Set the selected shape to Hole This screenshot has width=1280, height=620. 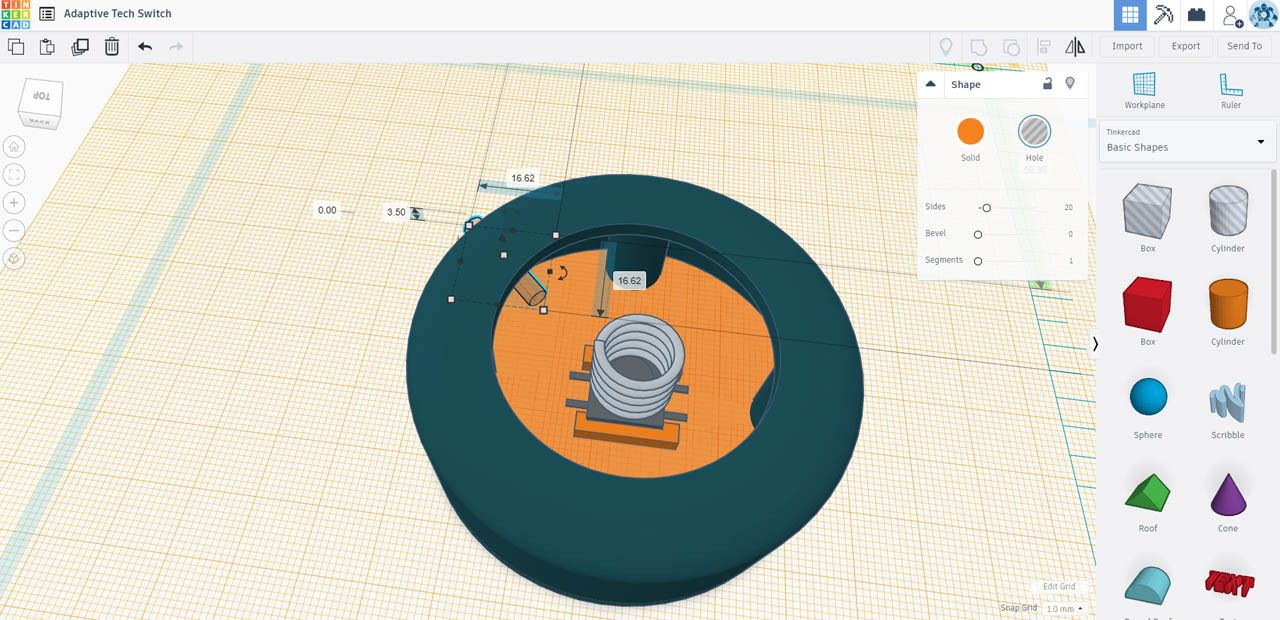click(1034, 132)
